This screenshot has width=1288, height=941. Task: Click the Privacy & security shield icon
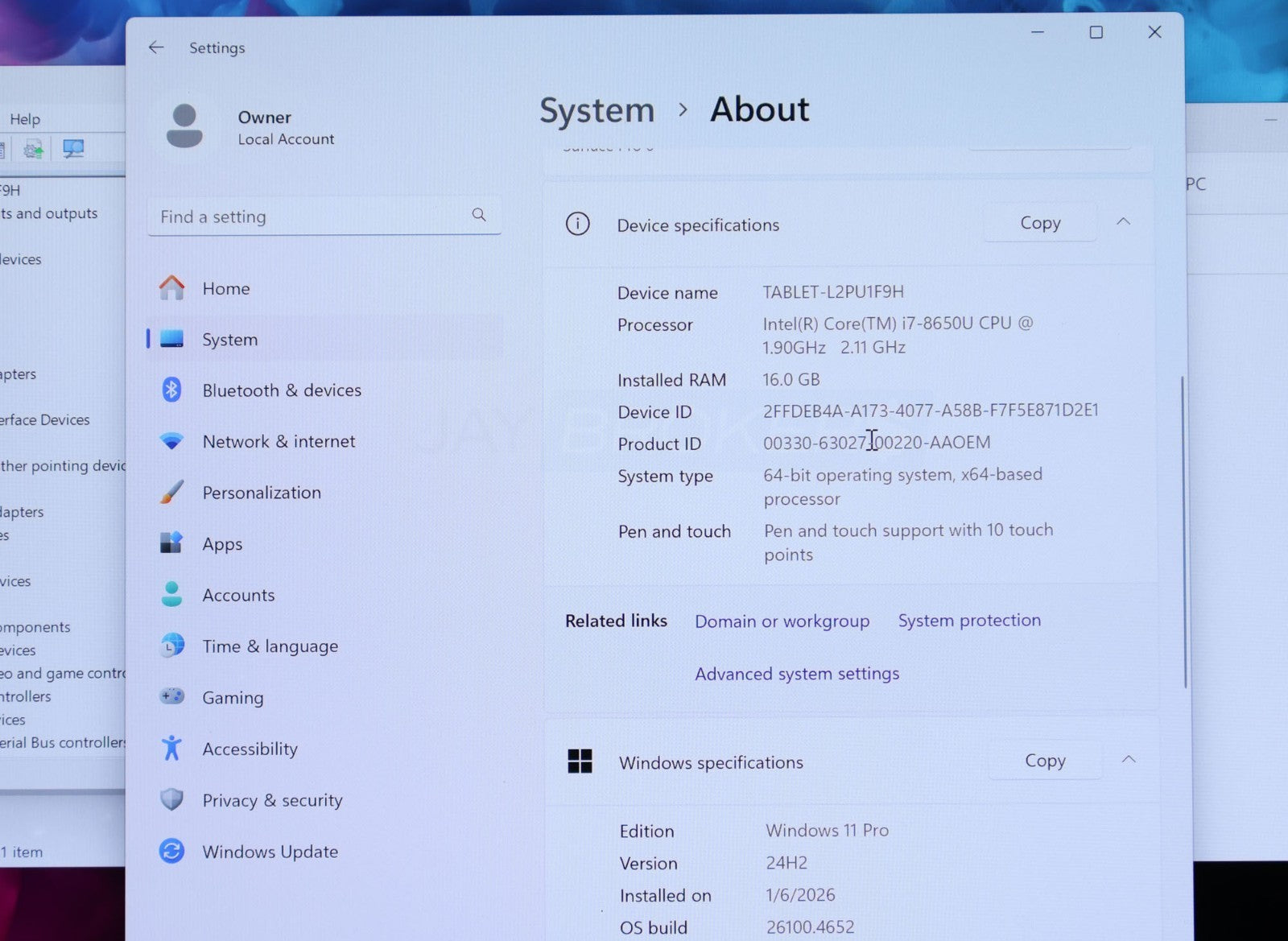[x=171, y=799]
